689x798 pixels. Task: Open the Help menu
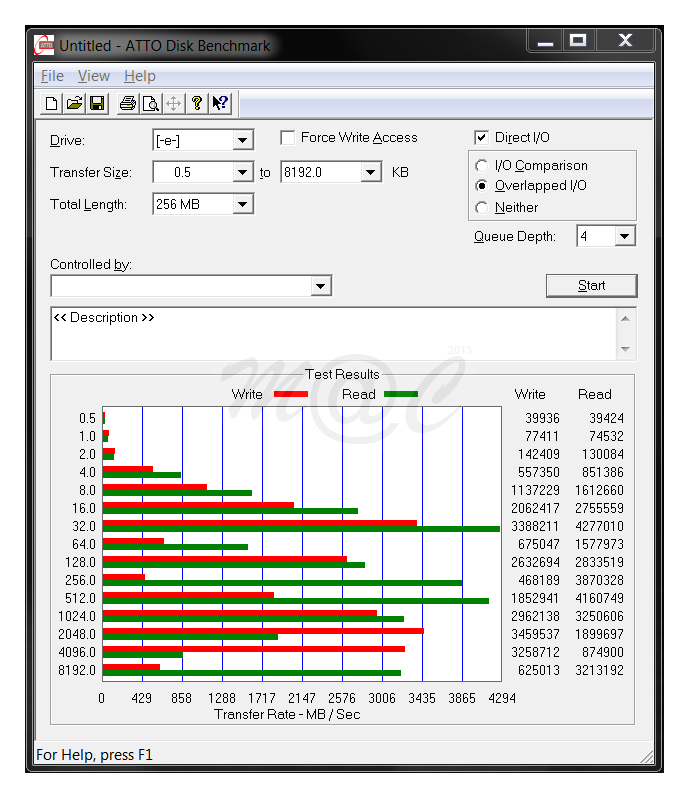pyautogui.click(x=140, y=76)
